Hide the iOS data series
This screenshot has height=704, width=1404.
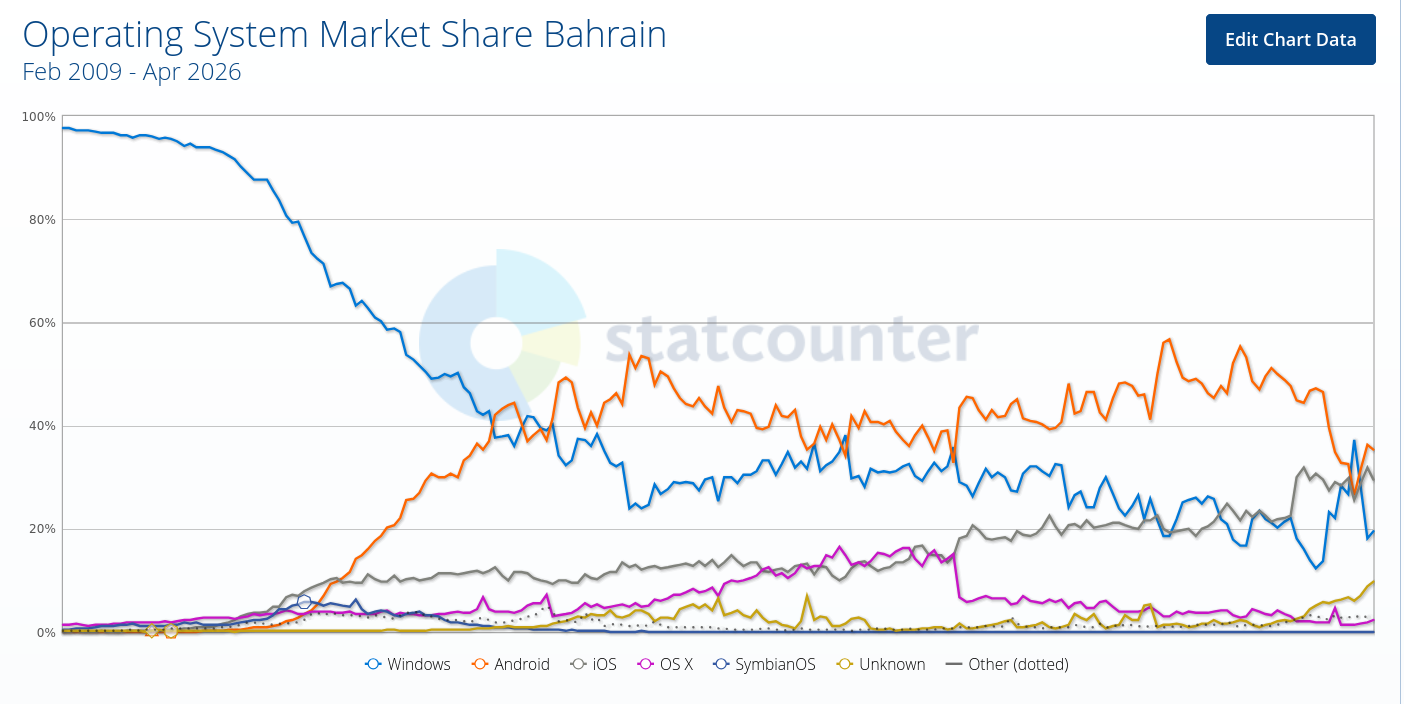pyautogui.click(x=594, y=664)
